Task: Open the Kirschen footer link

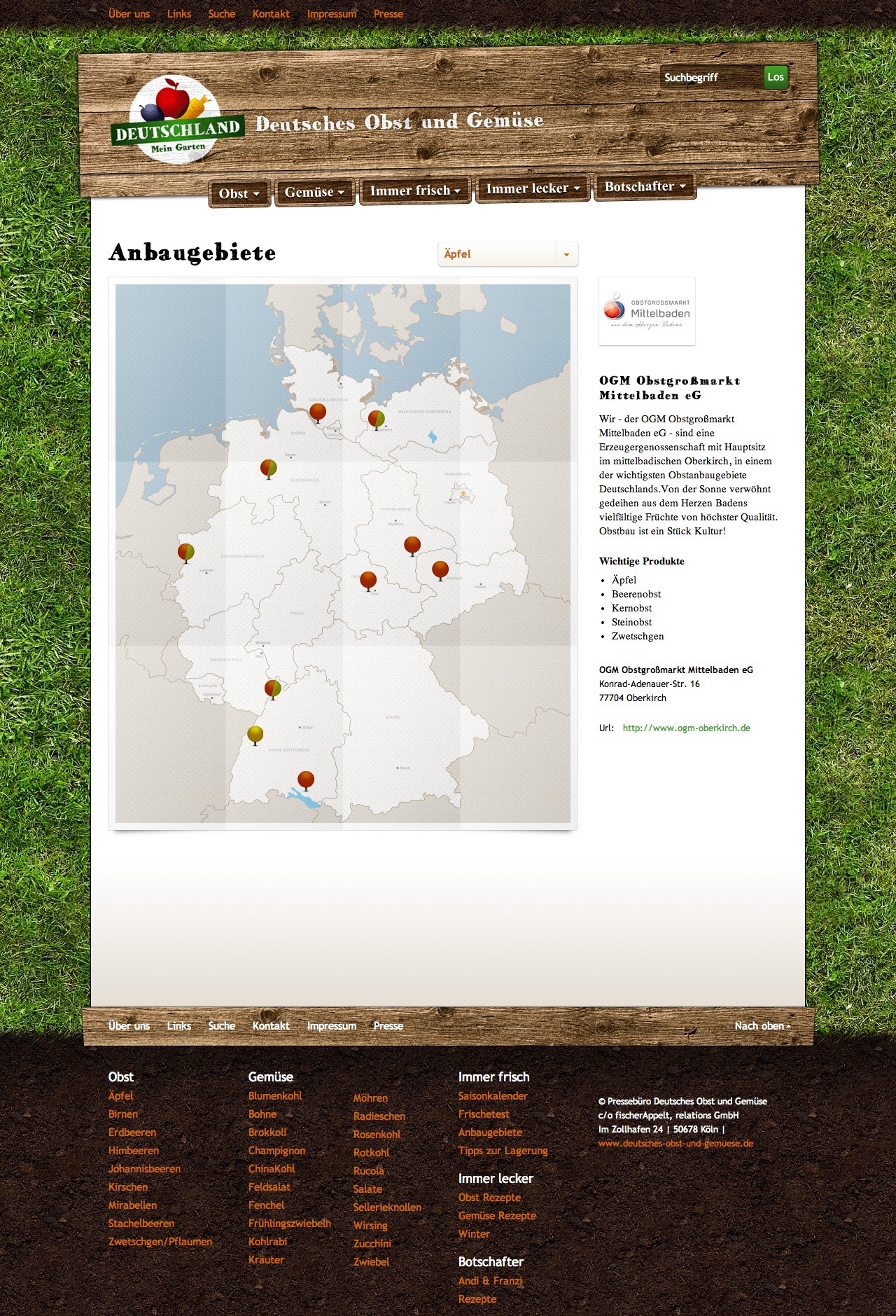Action: (128, 1186)
